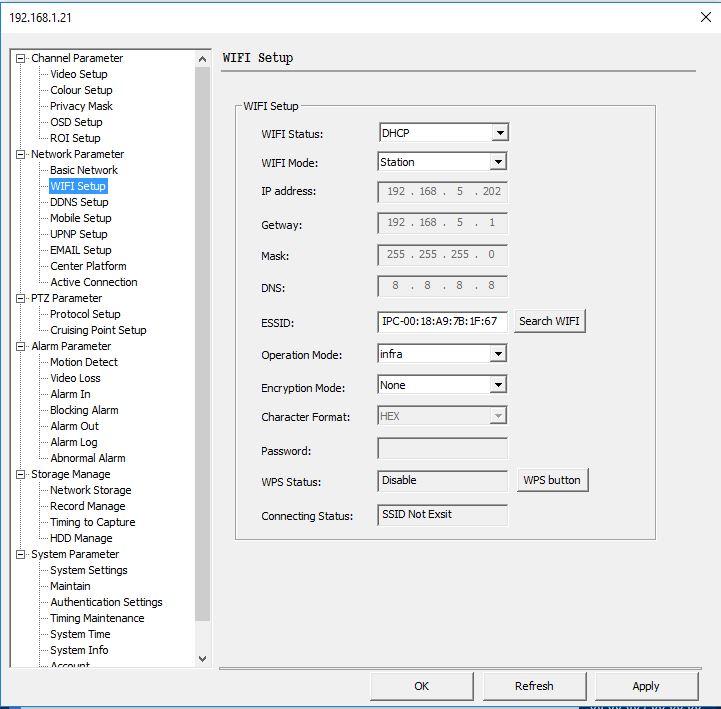Click the WPS Status Disable field
721x709 pixels.
point(442,480)
